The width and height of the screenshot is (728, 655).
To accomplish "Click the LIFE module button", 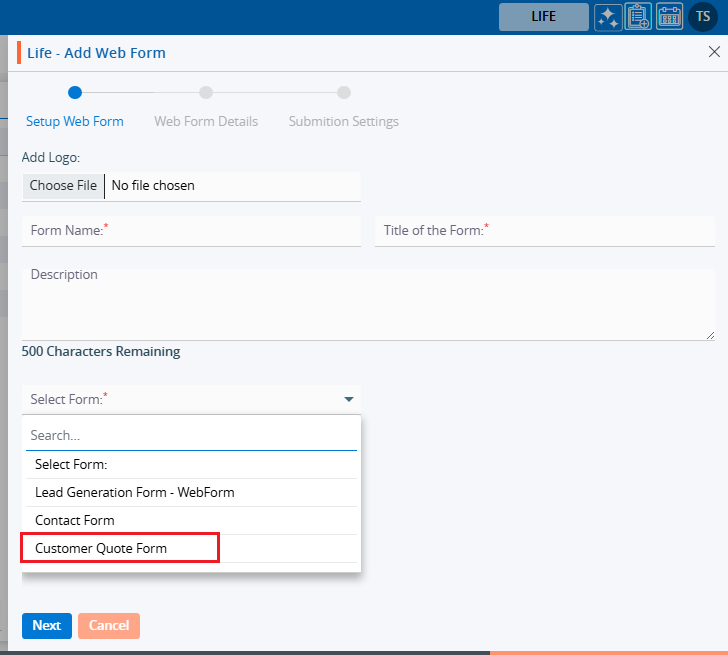I will click(x=543, y=17).
